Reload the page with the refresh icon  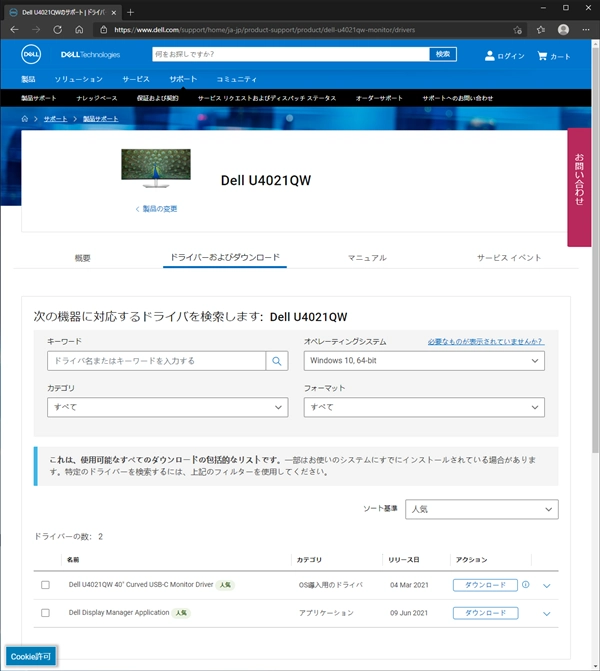click(x=57, y=30)
